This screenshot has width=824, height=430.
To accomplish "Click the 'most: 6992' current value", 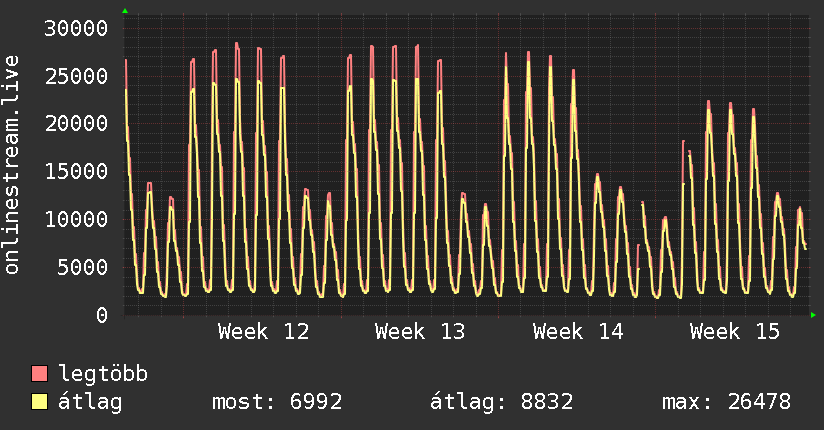I will 277,402.
